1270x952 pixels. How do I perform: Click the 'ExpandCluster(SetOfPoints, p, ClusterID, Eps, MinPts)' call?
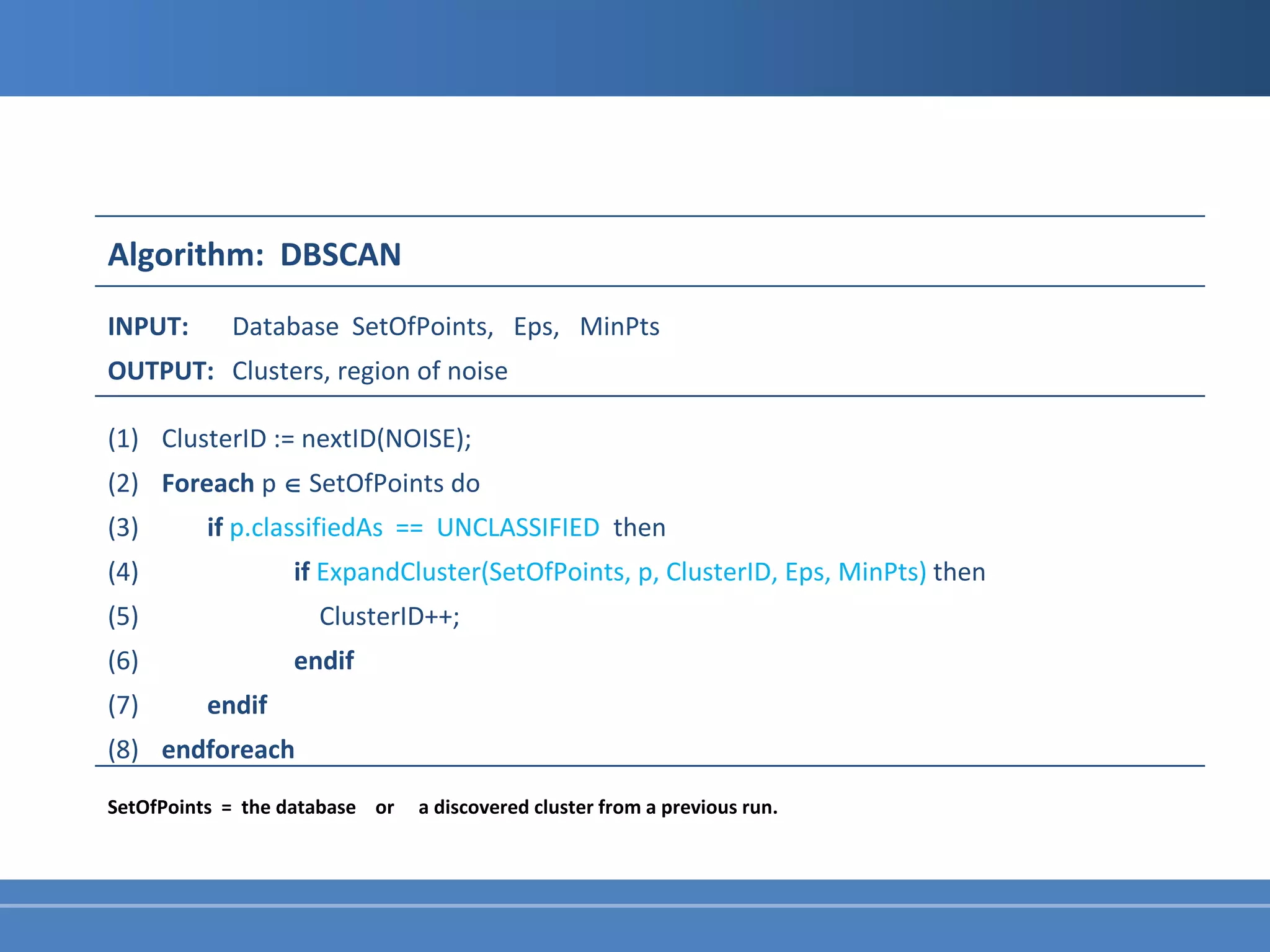621,572
